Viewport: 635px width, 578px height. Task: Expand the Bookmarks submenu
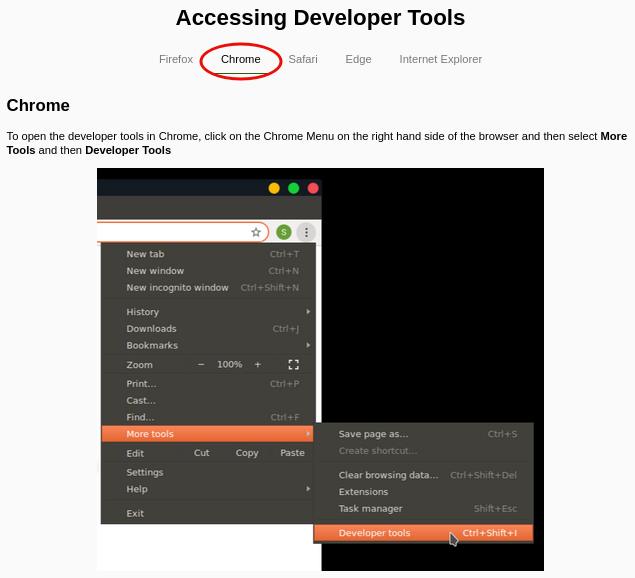[209, 346]
